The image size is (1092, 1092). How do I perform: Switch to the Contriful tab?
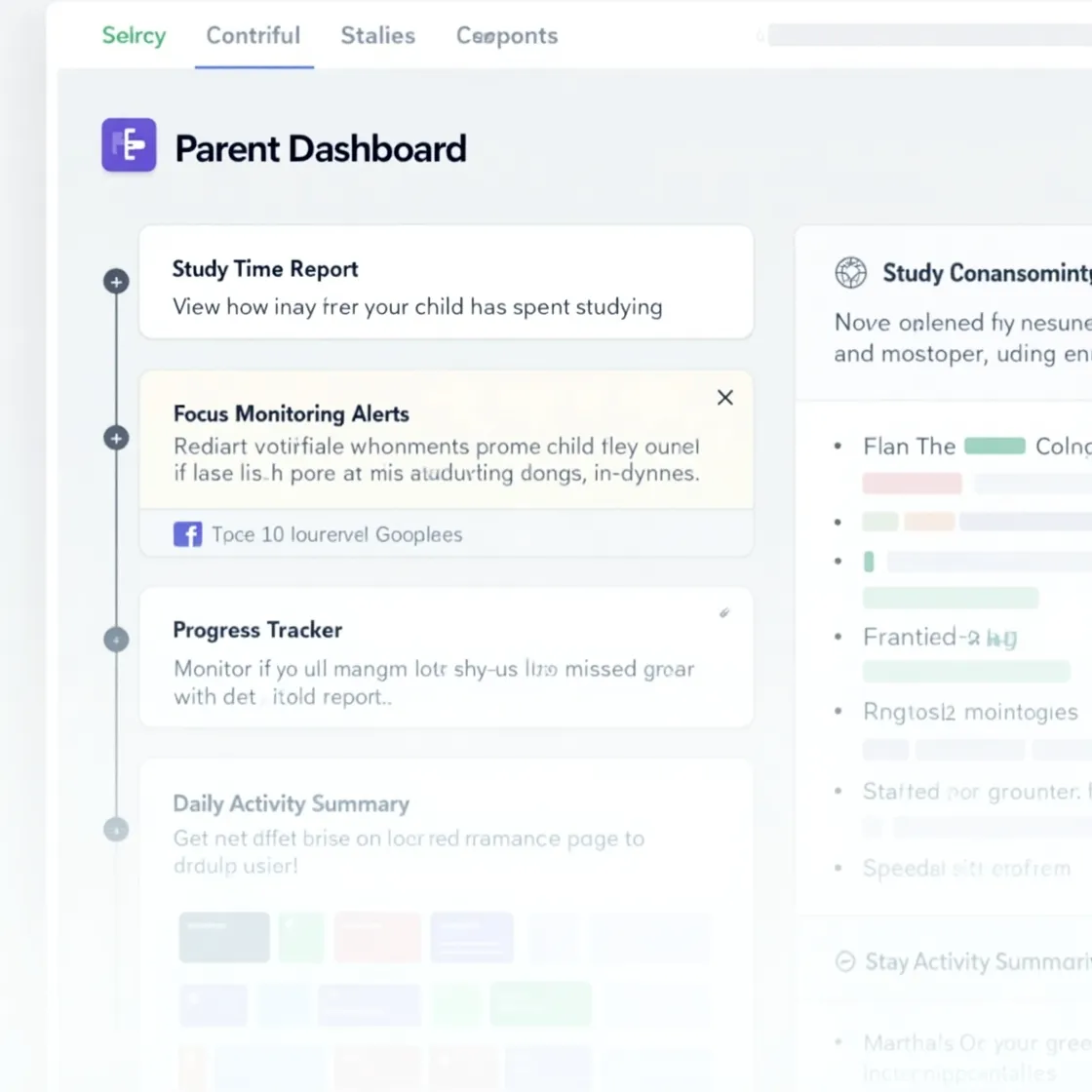(x=253, y=35)
